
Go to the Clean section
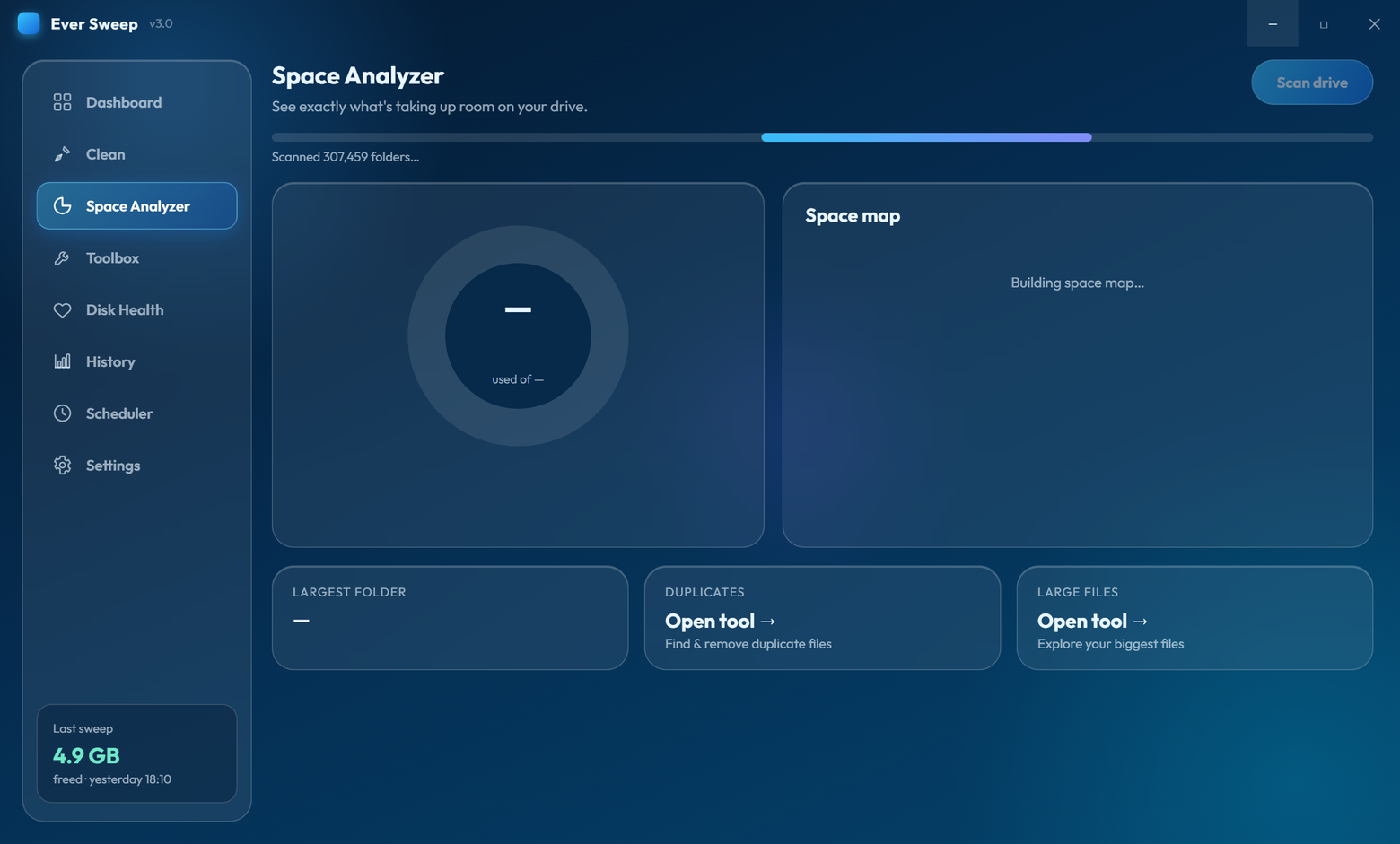click(136, 154)
